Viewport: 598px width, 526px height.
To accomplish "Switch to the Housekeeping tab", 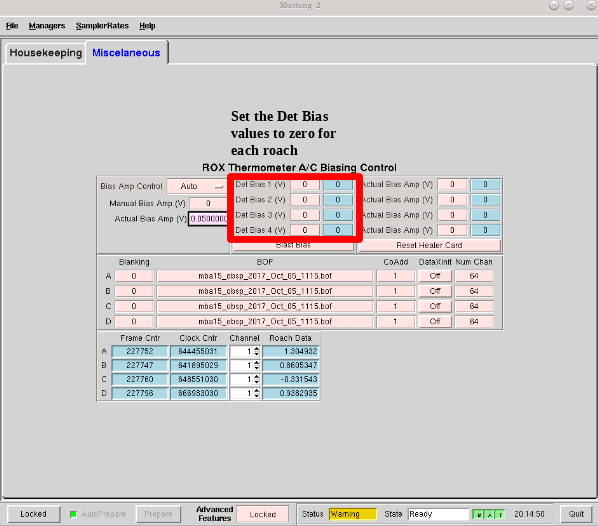I will pyautogui.click(x=46, y=53).
